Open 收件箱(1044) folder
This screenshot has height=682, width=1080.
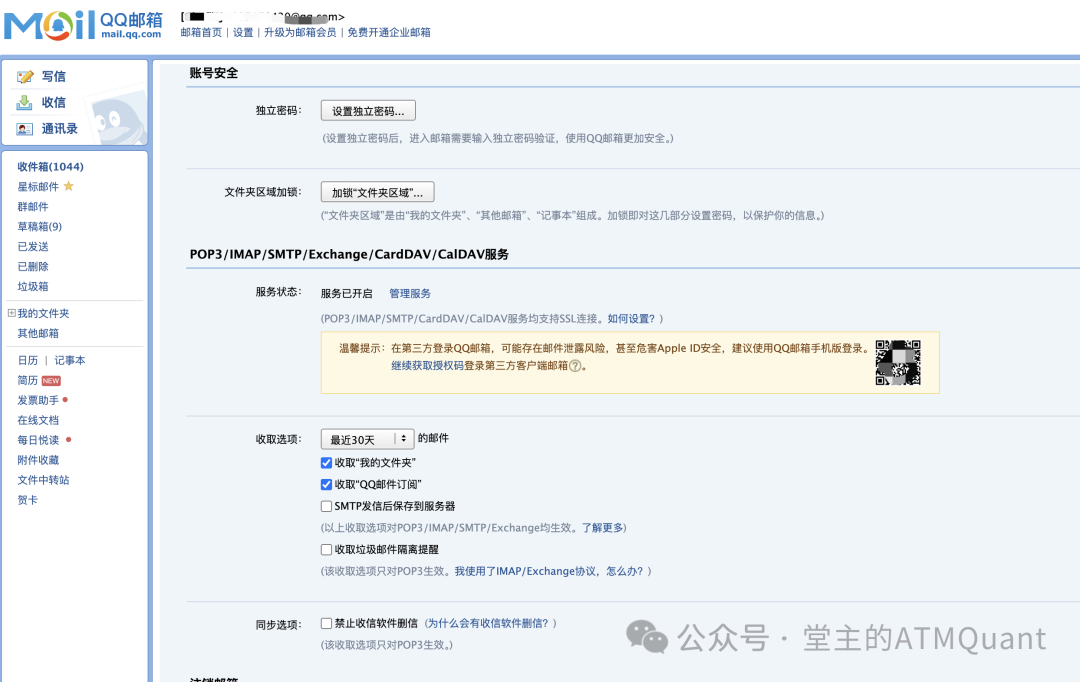(50, 167)
